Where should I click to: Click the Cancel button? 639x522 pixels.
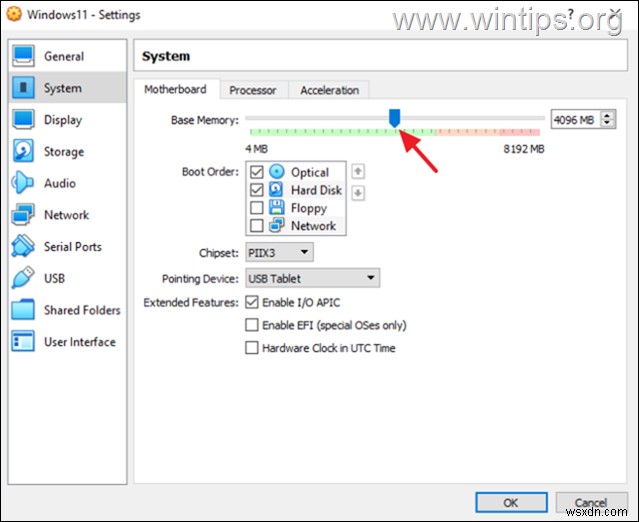[x=591, y=502]
